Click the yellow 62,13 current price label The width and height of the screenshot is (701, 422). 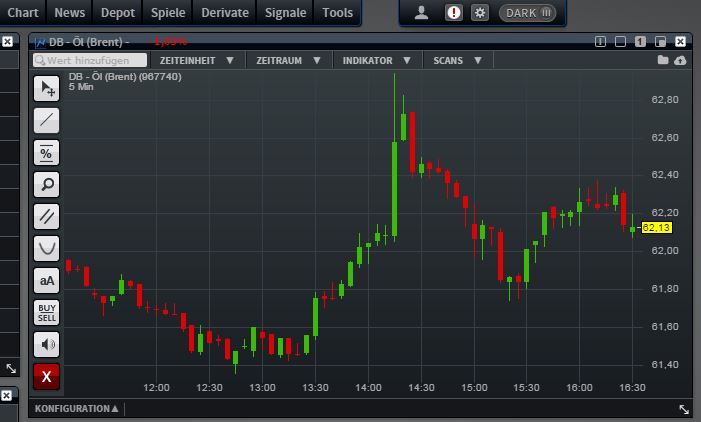pos(656,228)
